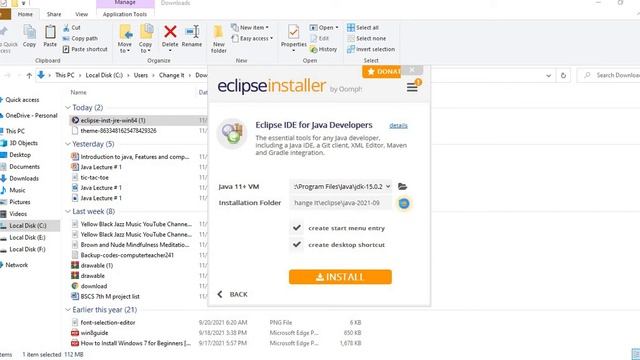Collapse the Earlier this year (21) group

(68, 310)
